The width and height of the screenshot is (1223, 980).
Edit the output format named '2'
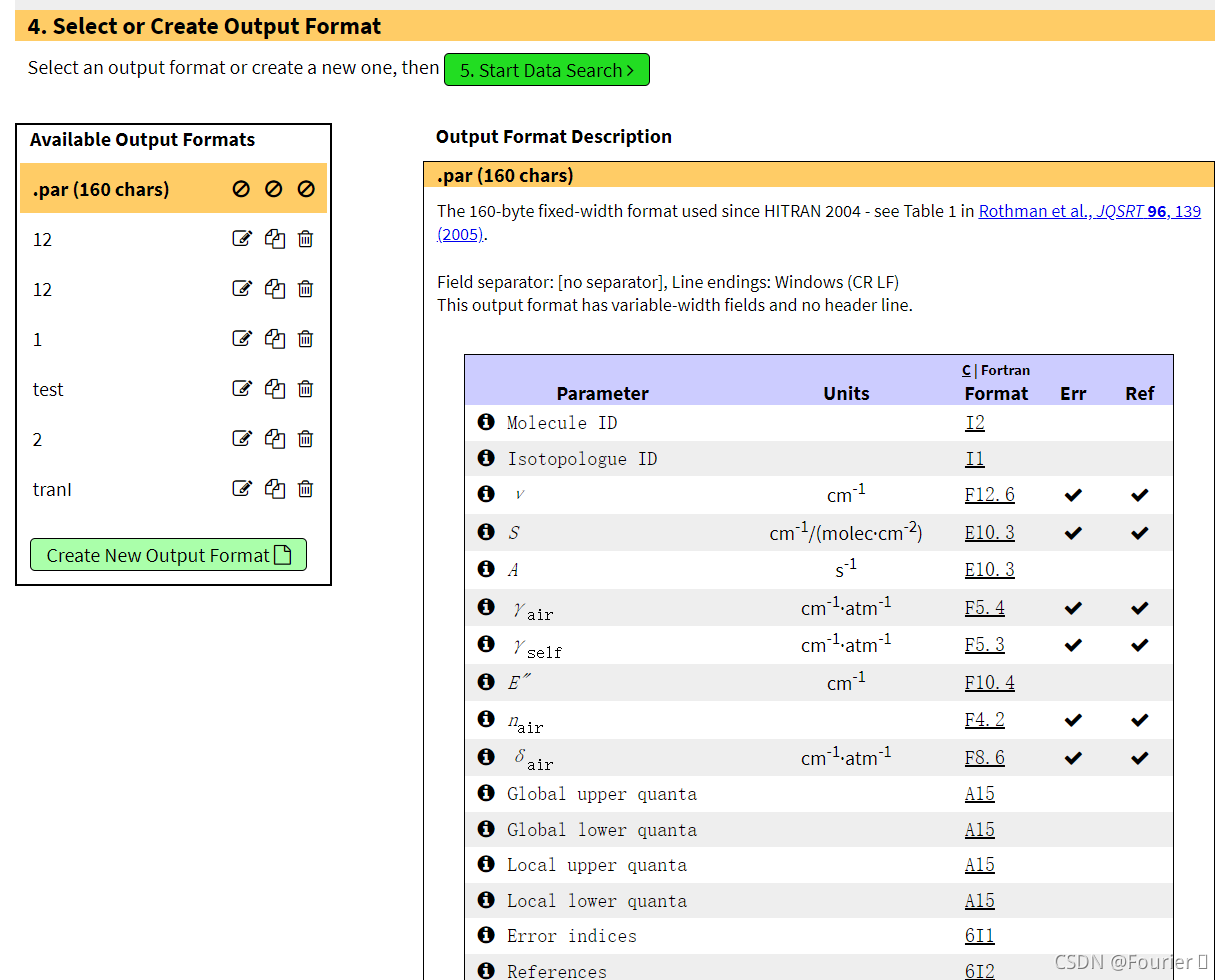click(x=242, y=438)
